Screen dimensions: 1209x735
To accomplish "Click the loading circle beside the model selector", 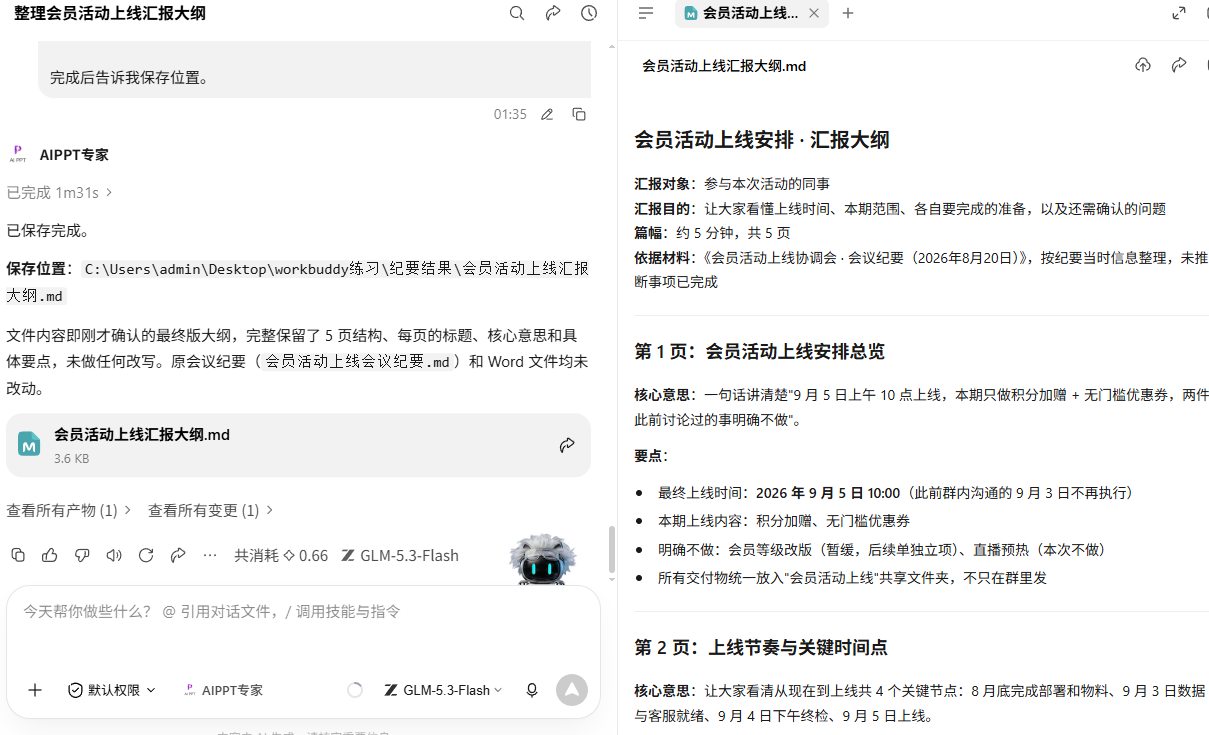I will point(354,690).
